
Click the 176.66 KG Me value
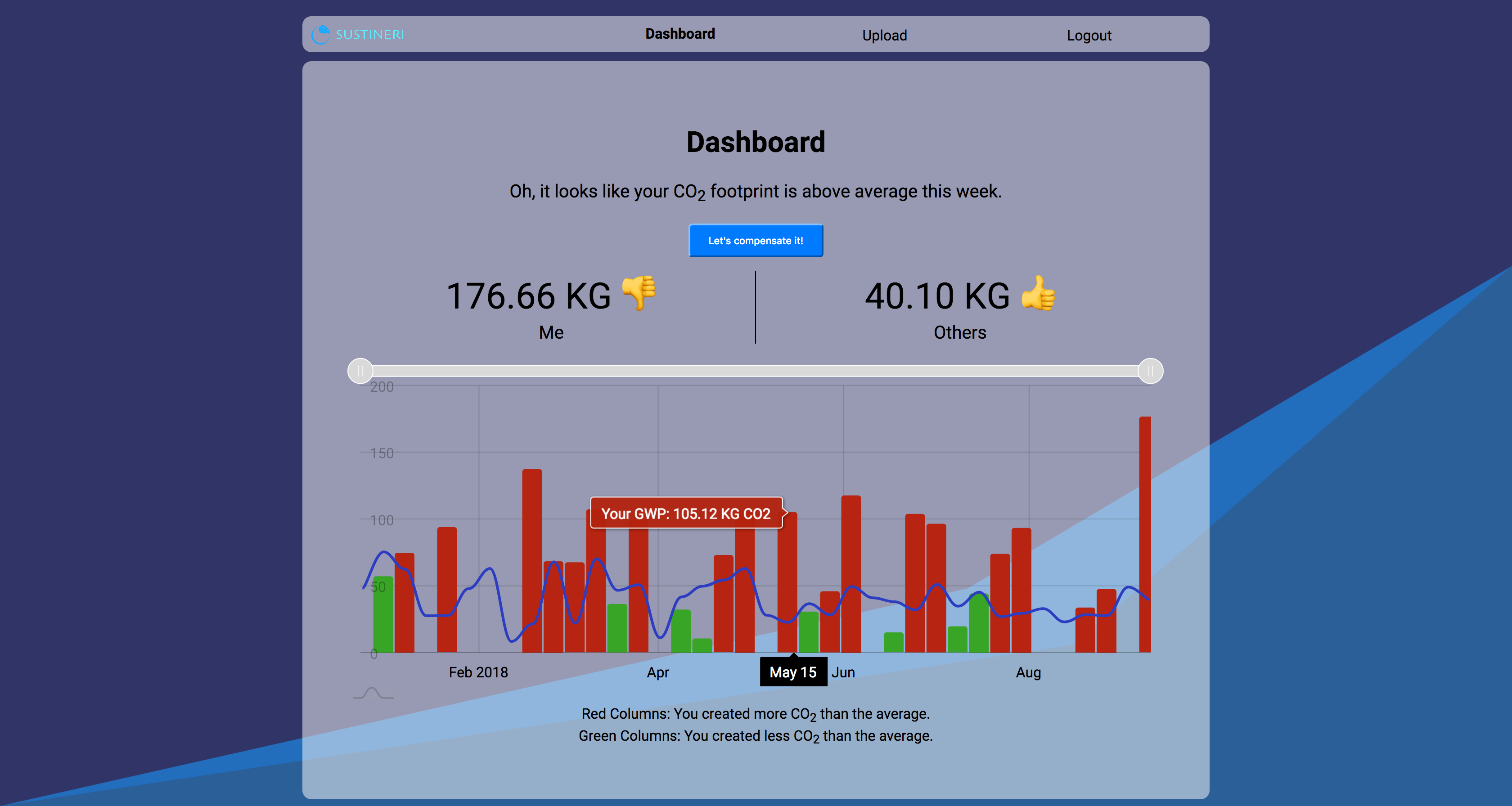[x=528, y=296]
